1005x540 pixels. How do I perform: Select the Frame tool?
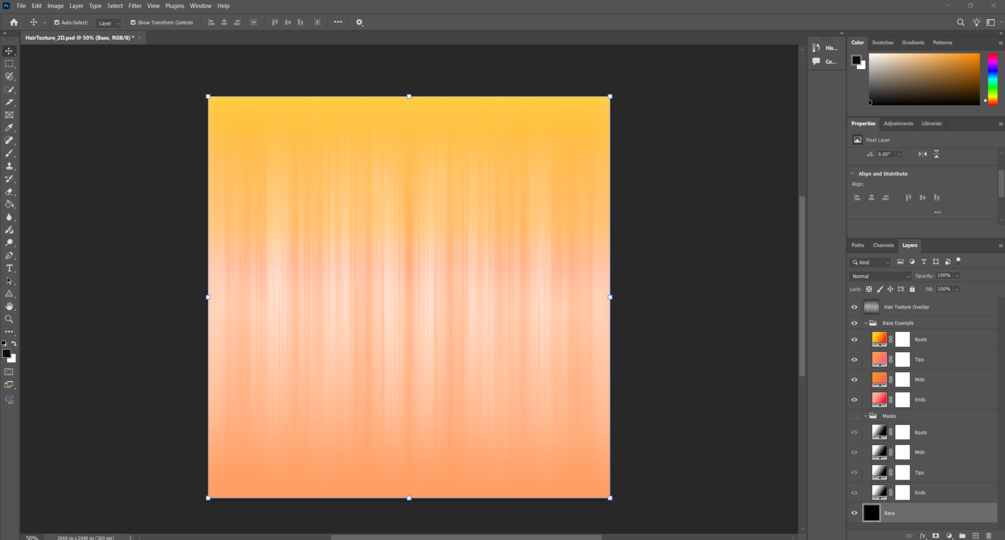[x=9, y=115]
